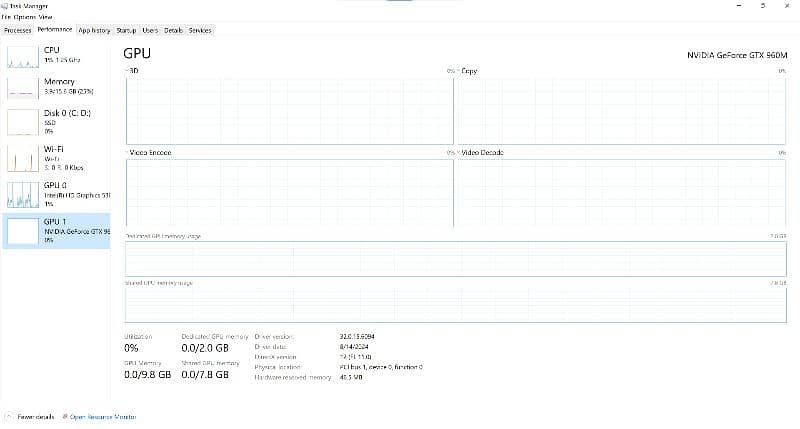This screenshot has height=429, width=800.
Task: Click the Disk 0 graph thumbnail
Action: (x=22, y=122)
